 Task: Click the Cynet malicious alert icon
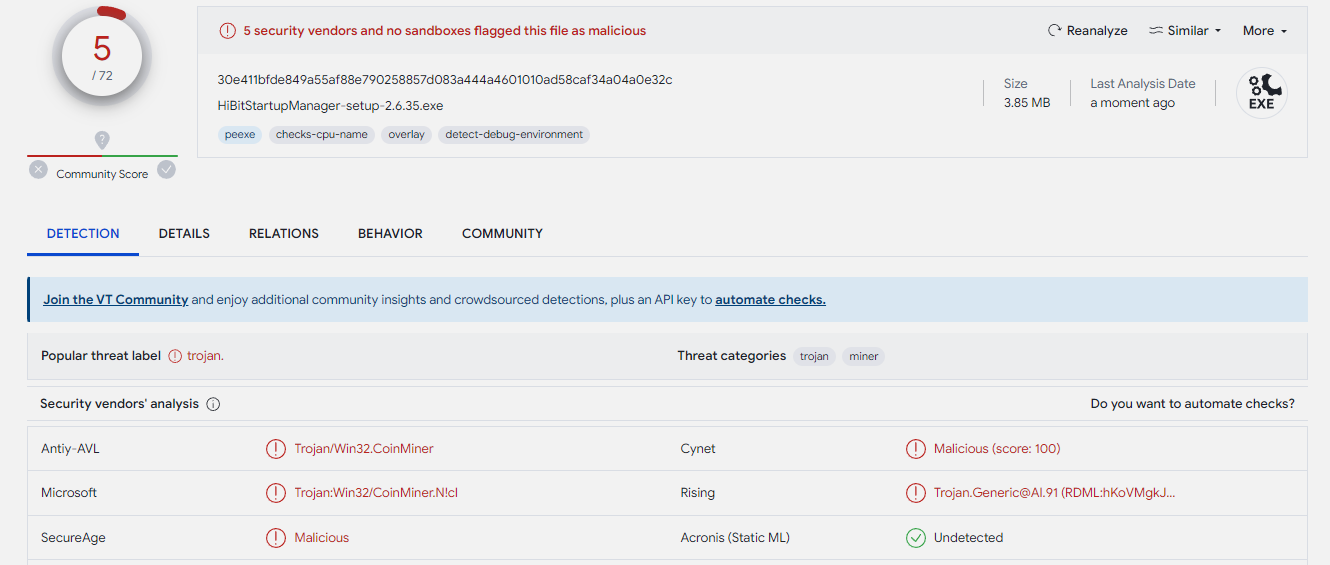(915, 449)
